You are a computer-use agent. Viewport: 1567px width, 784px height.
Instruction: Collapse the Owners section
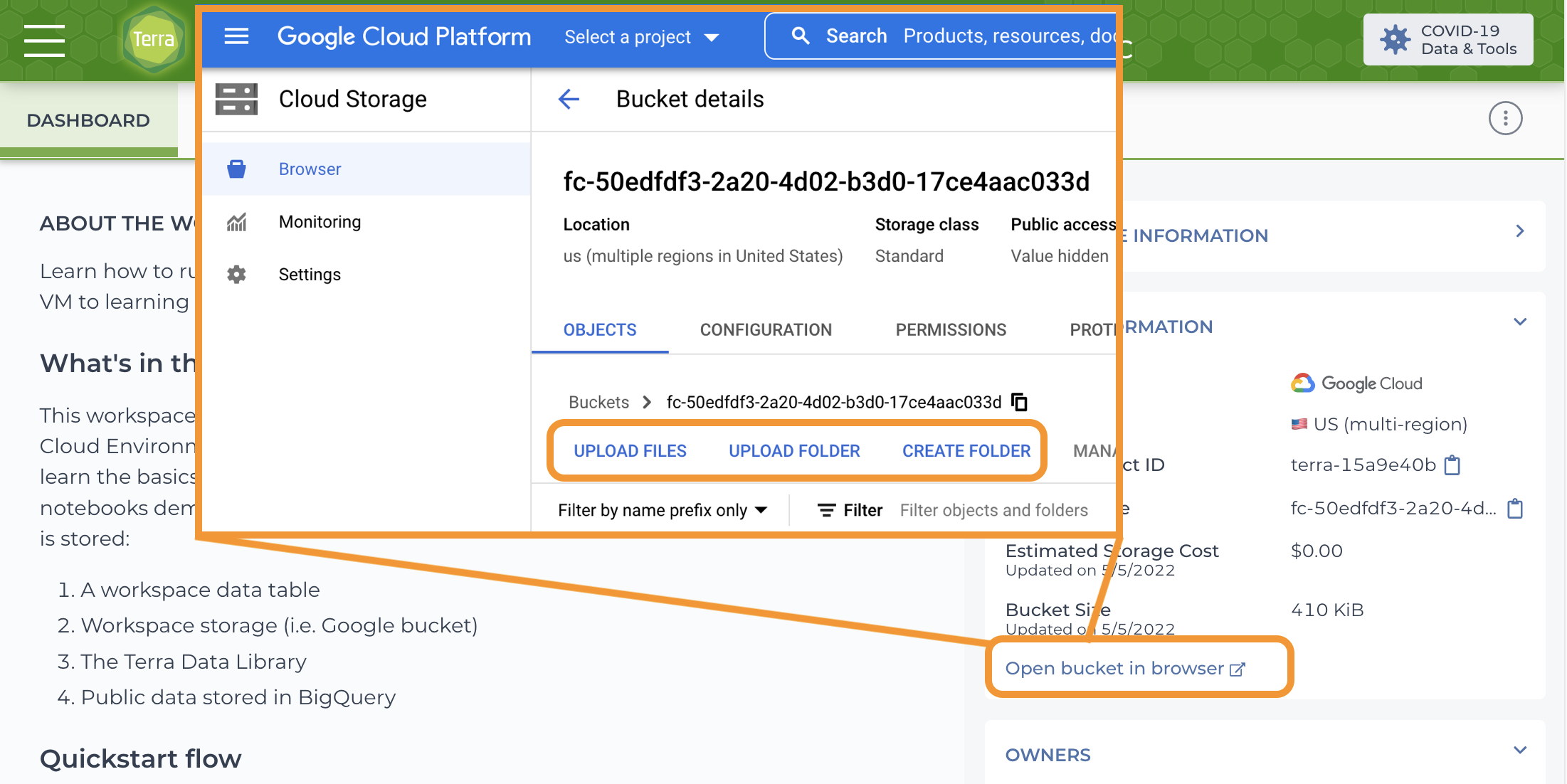click(x=1519, y=751)
